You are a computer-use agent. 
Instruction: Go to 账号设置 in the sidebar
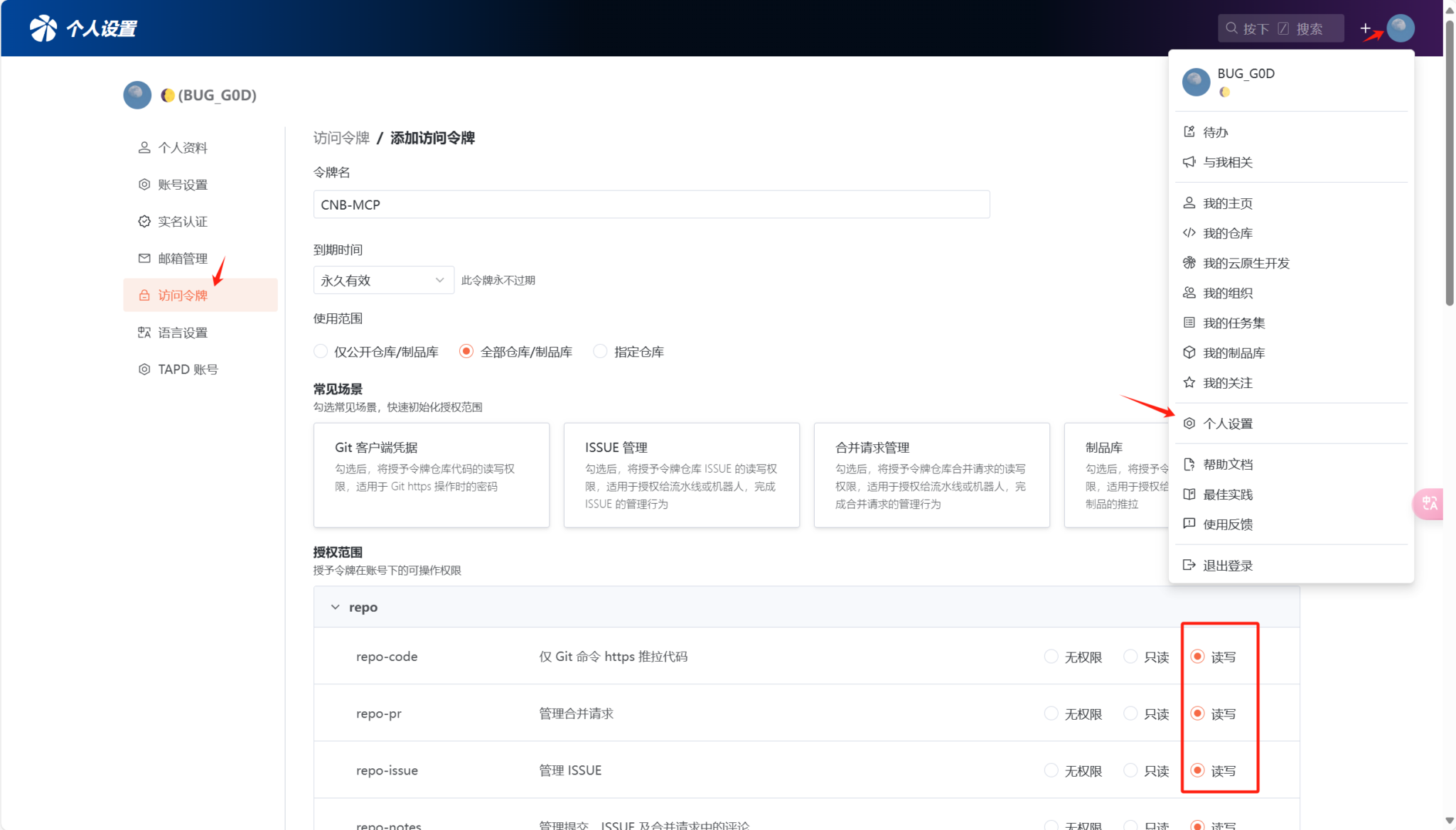tap(182, 185)
